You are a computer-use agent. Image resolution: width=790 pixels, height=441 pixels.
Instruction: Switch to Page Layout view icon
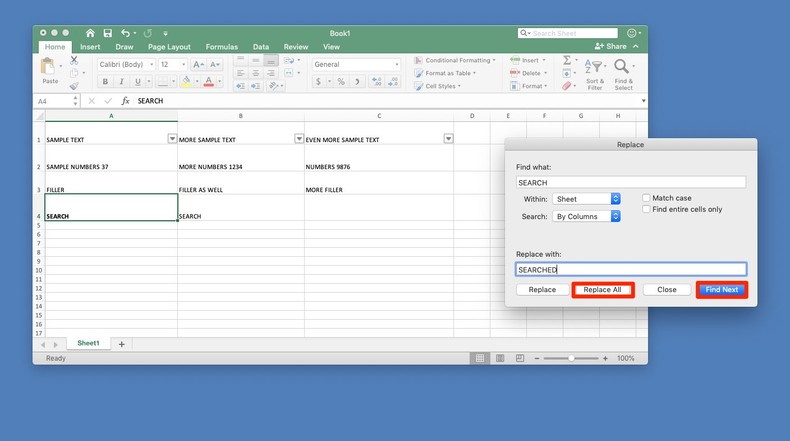click(x=498, y=358)
